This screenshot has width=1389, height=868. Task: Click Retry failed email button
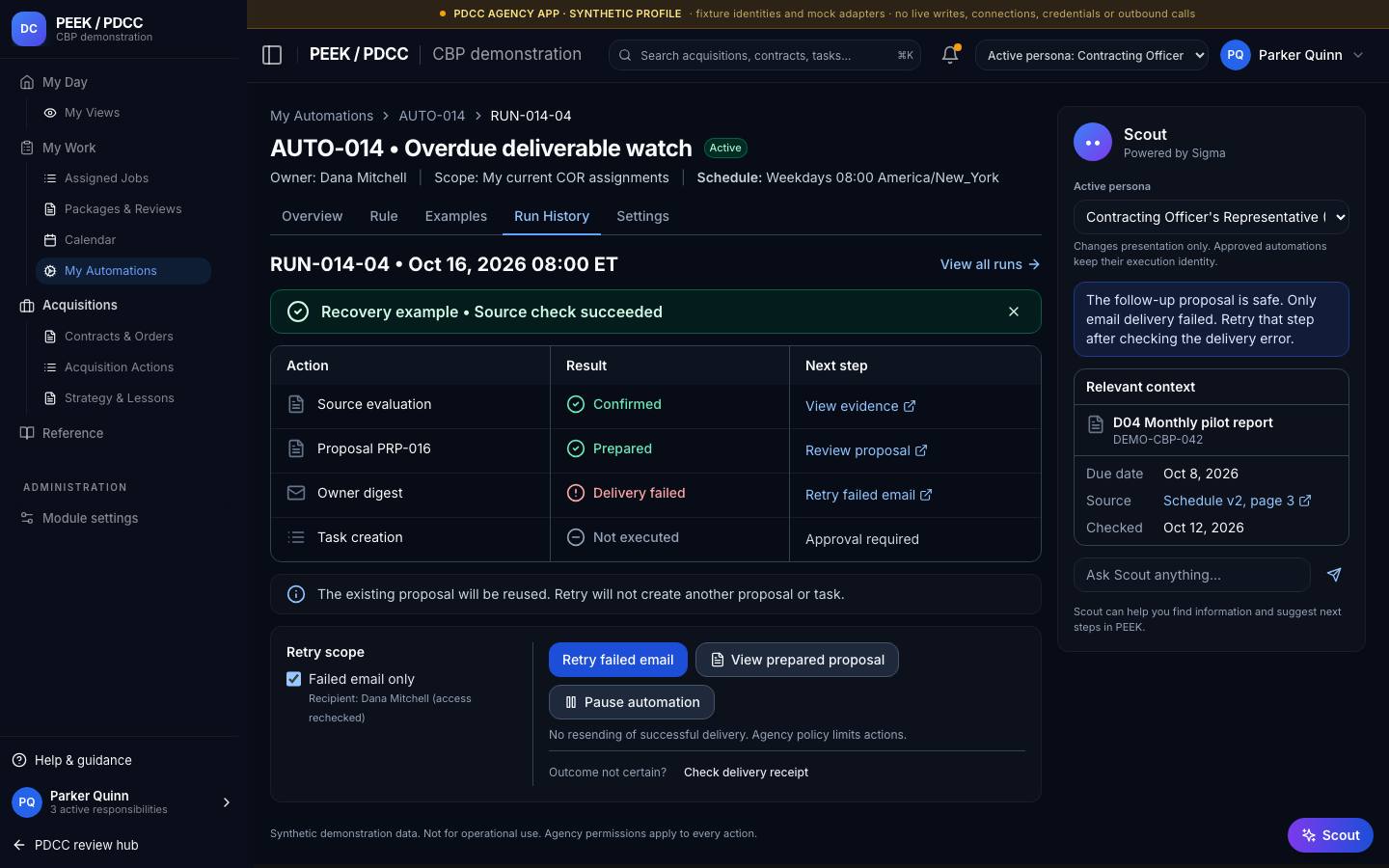pos(618,660)
